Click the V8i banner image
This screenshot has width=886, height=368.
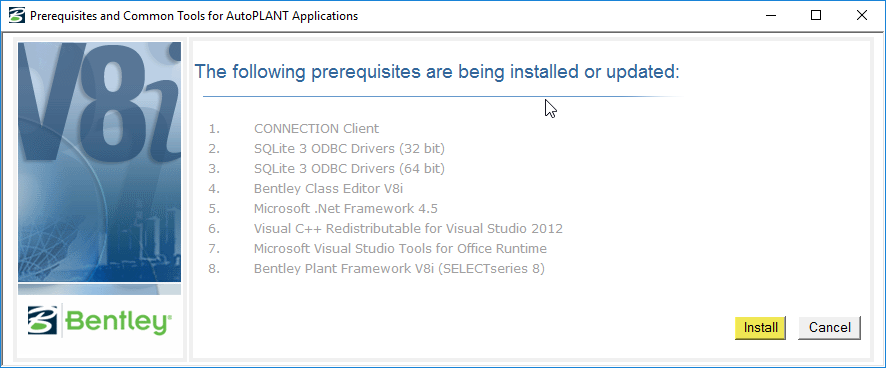point(99,162)
